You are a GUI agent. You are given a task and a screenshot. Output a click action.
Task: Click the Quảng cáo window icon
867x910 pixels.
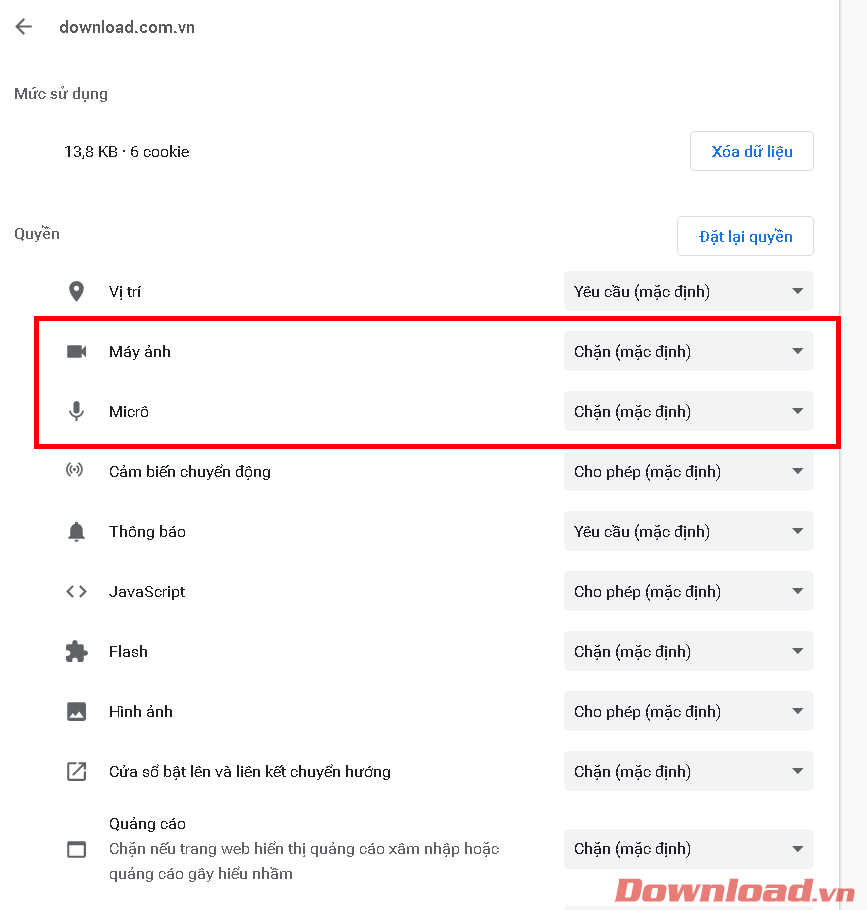click(76, 849)
